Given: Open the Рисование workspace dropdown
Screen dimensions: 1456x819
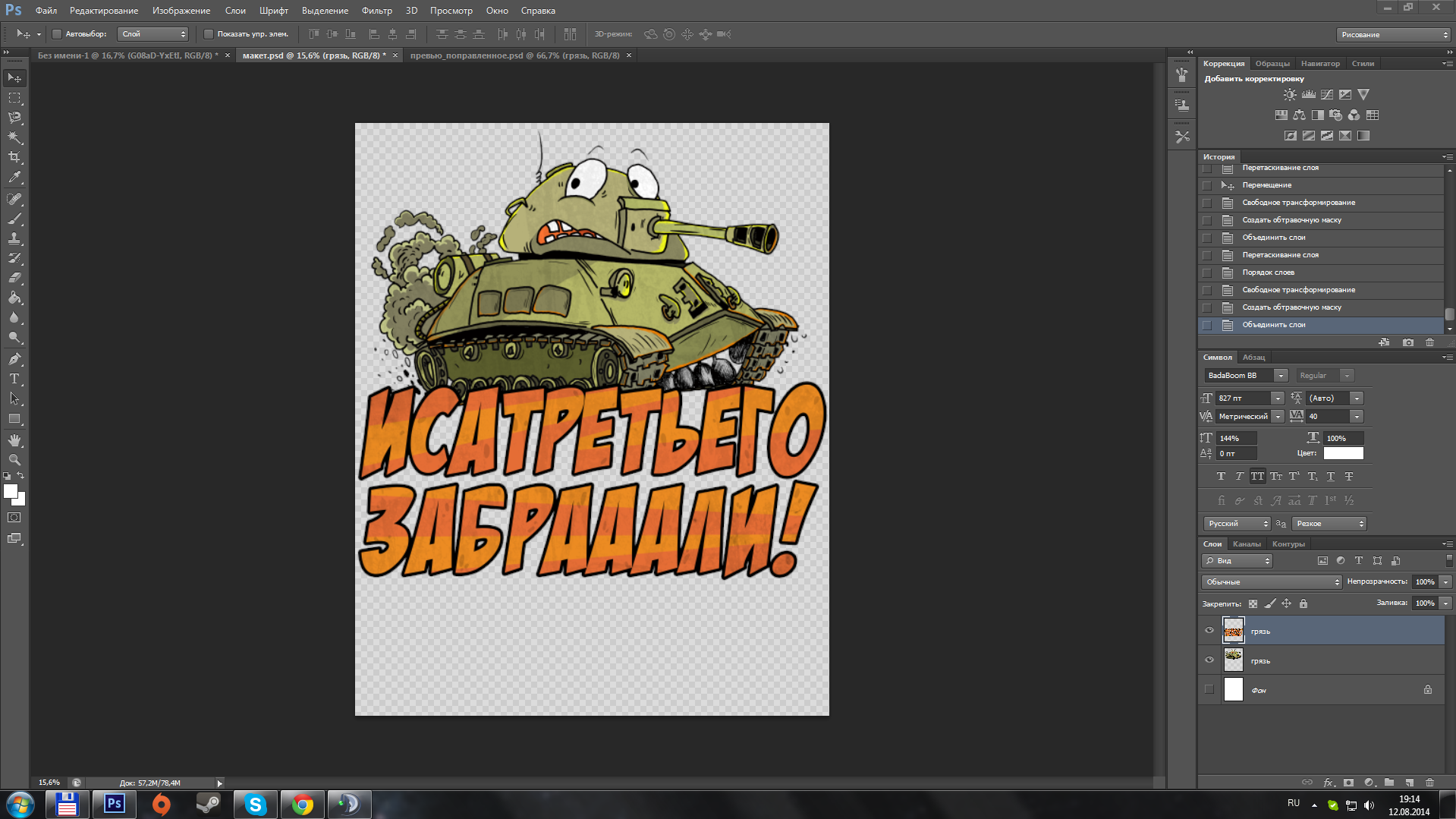Looking at the screenshot, I should pos(1393,35).
